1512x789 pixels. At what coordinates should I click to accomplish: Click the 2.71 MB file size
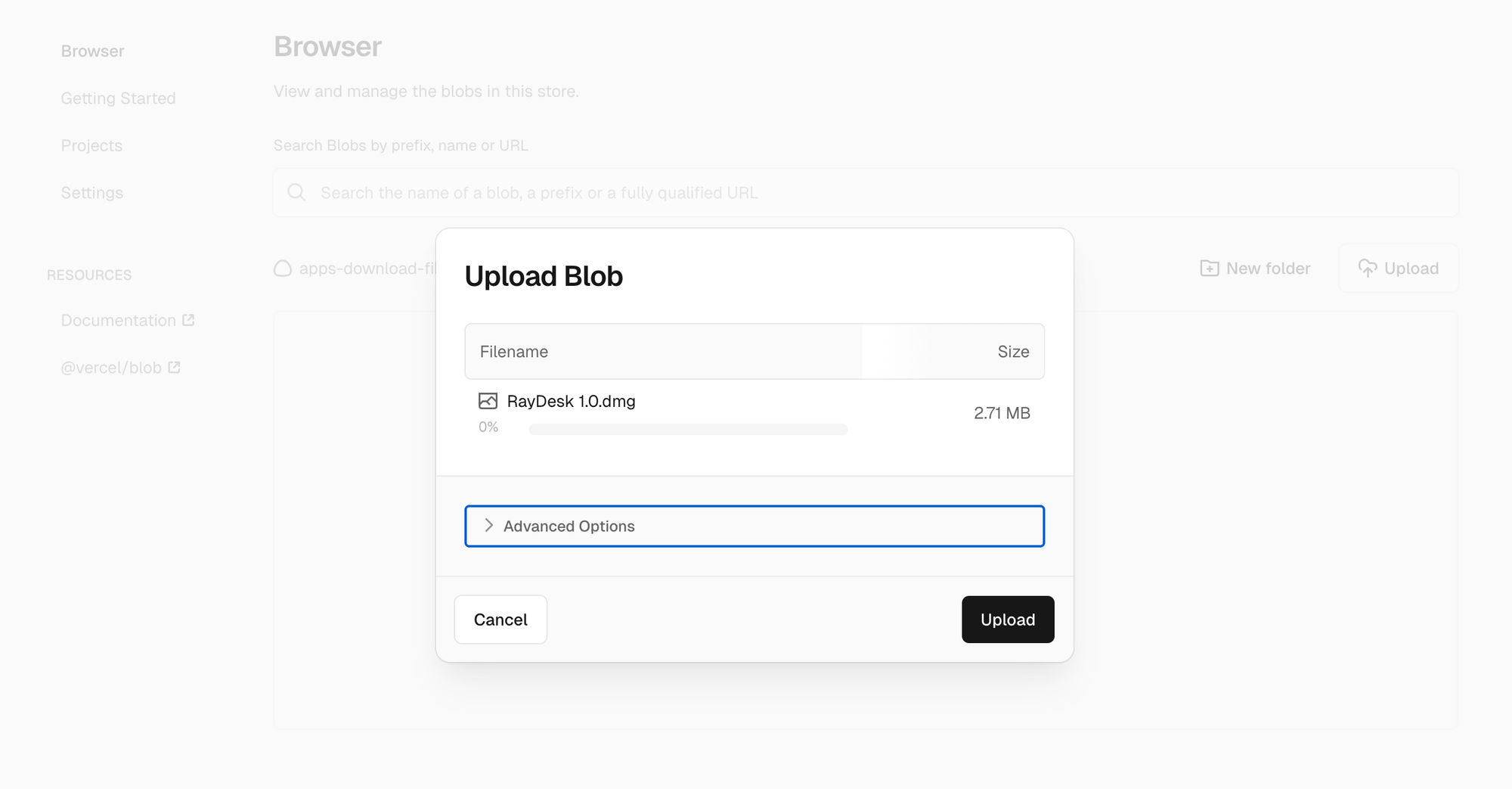coord(1002,413)
